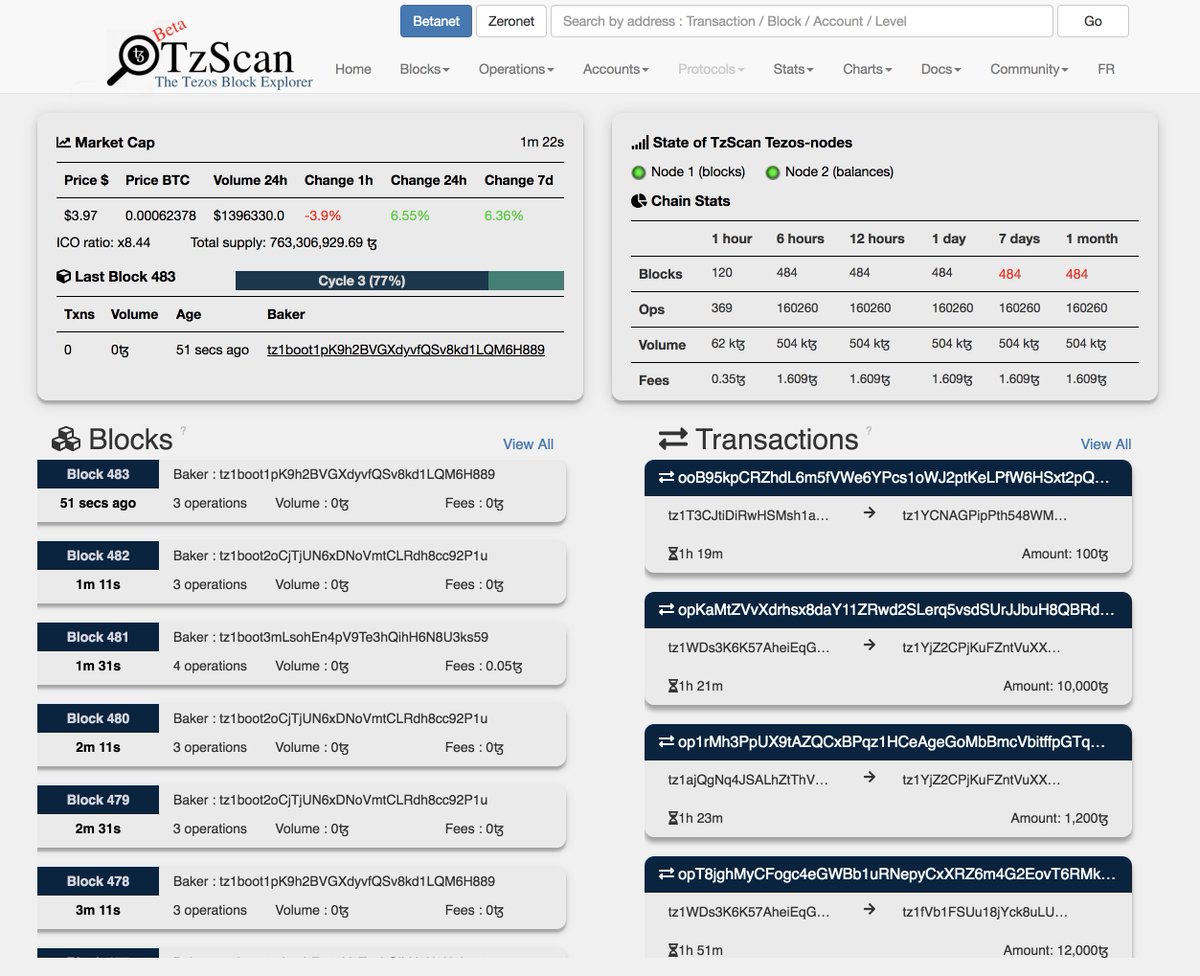Click the Cycle 3 (77%) progress bar
Screen dimensions: 1200x976
[x=400, y=281]
